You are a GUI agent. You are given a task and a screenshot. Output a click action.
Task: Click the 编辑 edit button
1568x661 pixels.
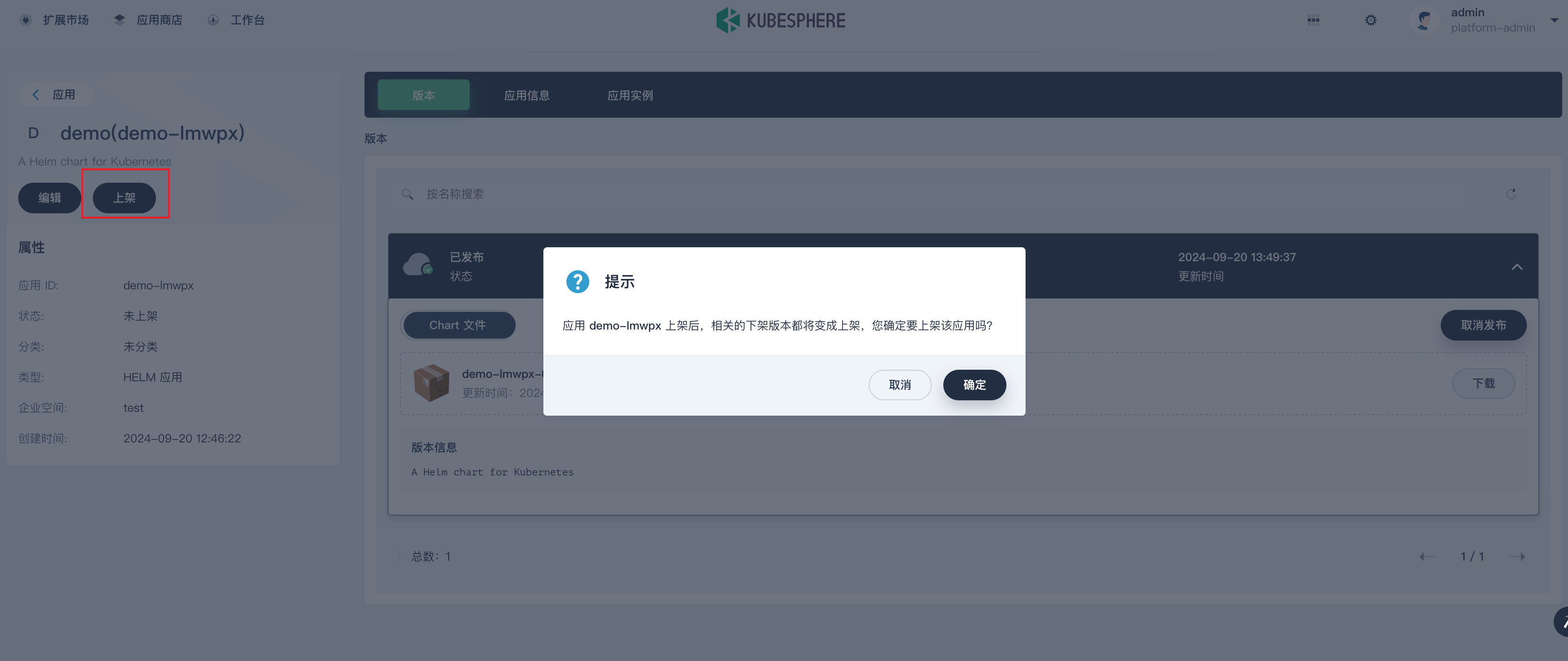pos(49,198)
